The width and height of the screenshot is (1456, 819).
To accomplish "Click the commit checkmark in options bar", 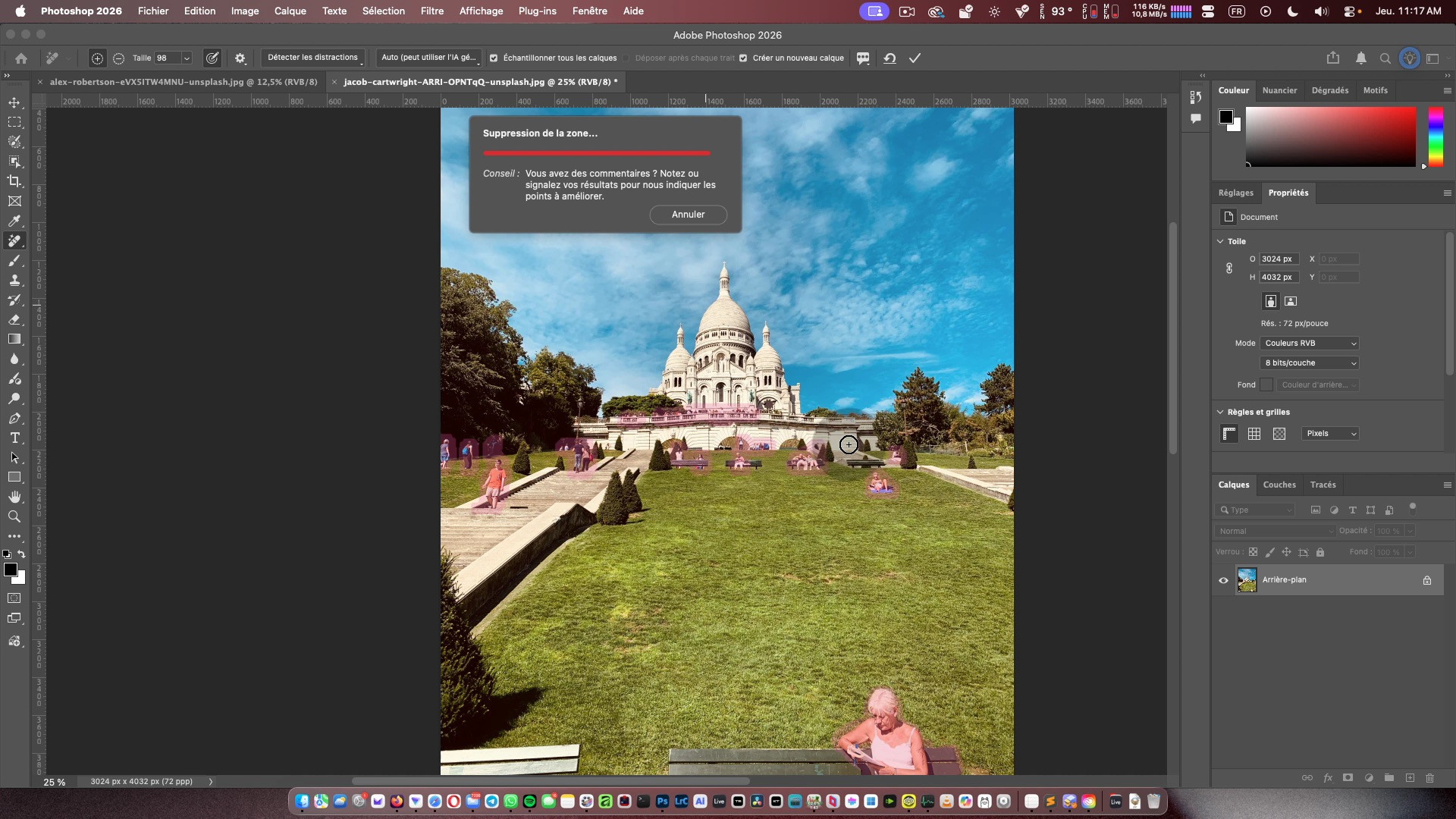I will (x=915, y=58).
